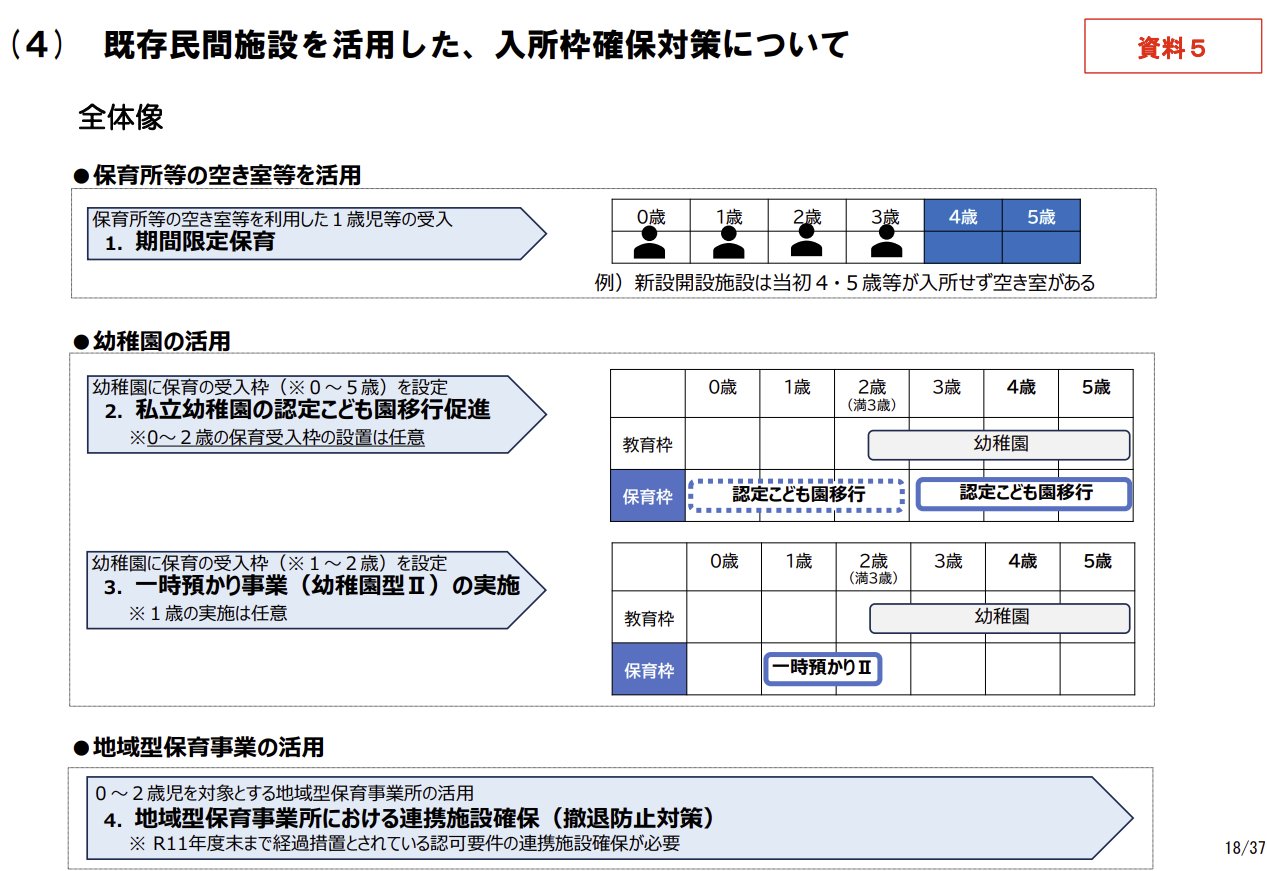Select the 一時預かりⅡ box
Image resolution: width=1267 pixels, height=871 pixels.
coord(822,668)
